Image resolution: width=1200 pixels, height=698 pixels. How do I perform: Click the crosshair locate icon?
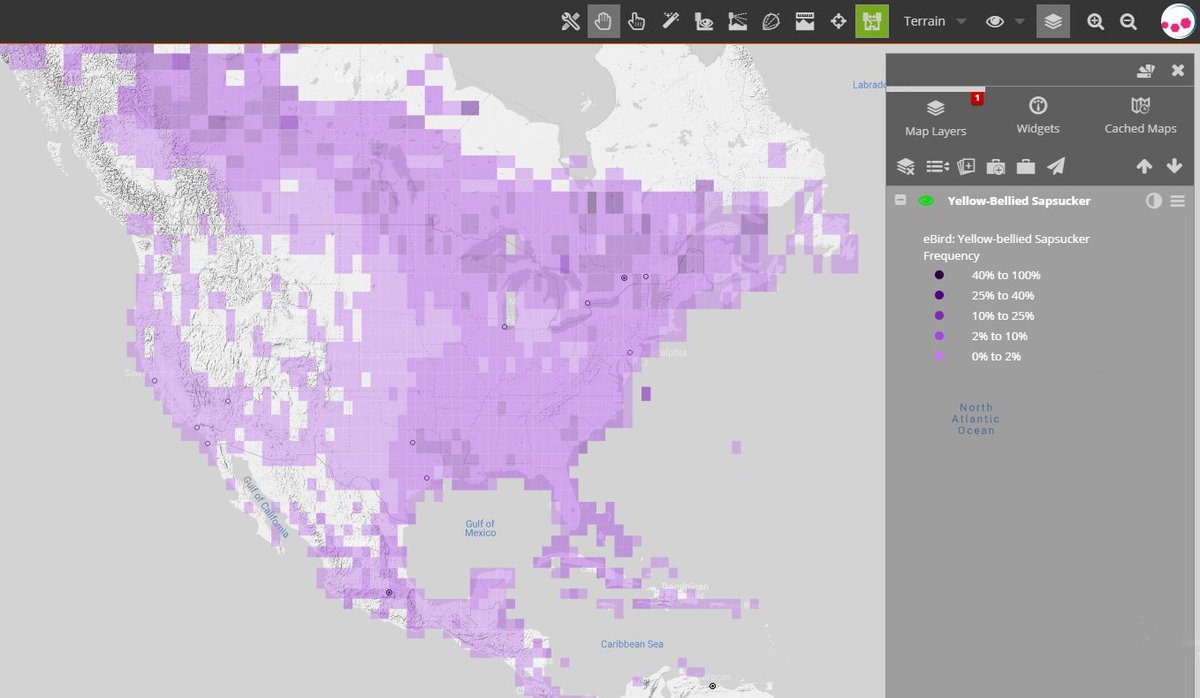[839, 21]
